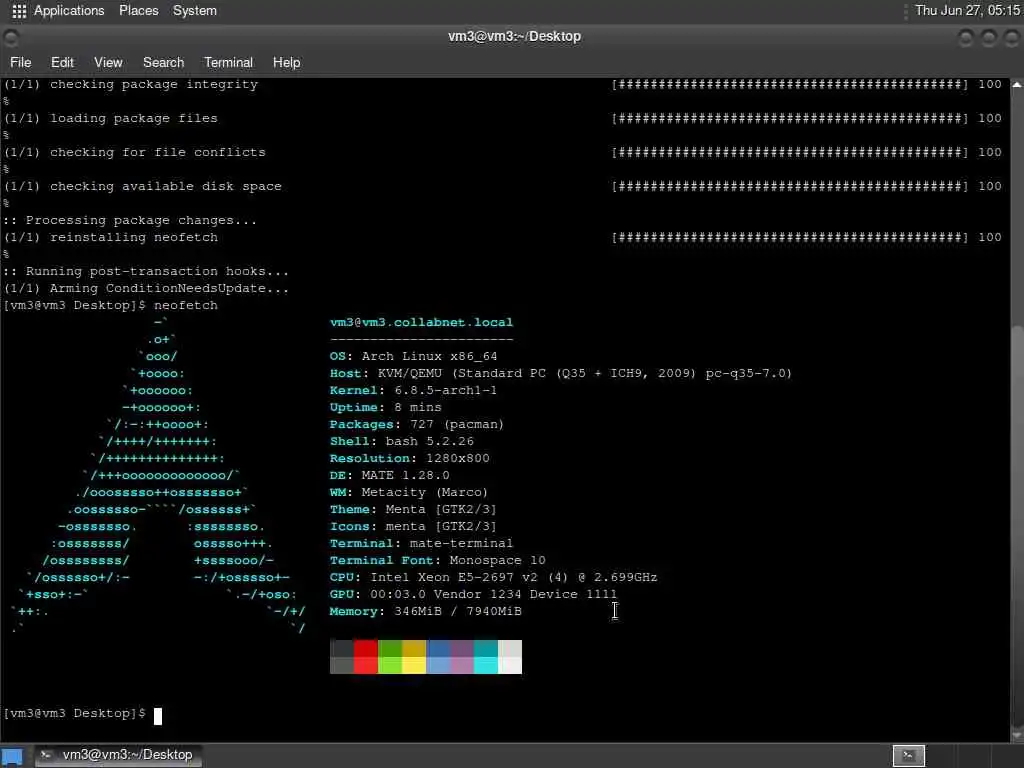Click the '$ neofetch' command line
The height and width of the screenshot is (768, 1024).
pos(111,306)
